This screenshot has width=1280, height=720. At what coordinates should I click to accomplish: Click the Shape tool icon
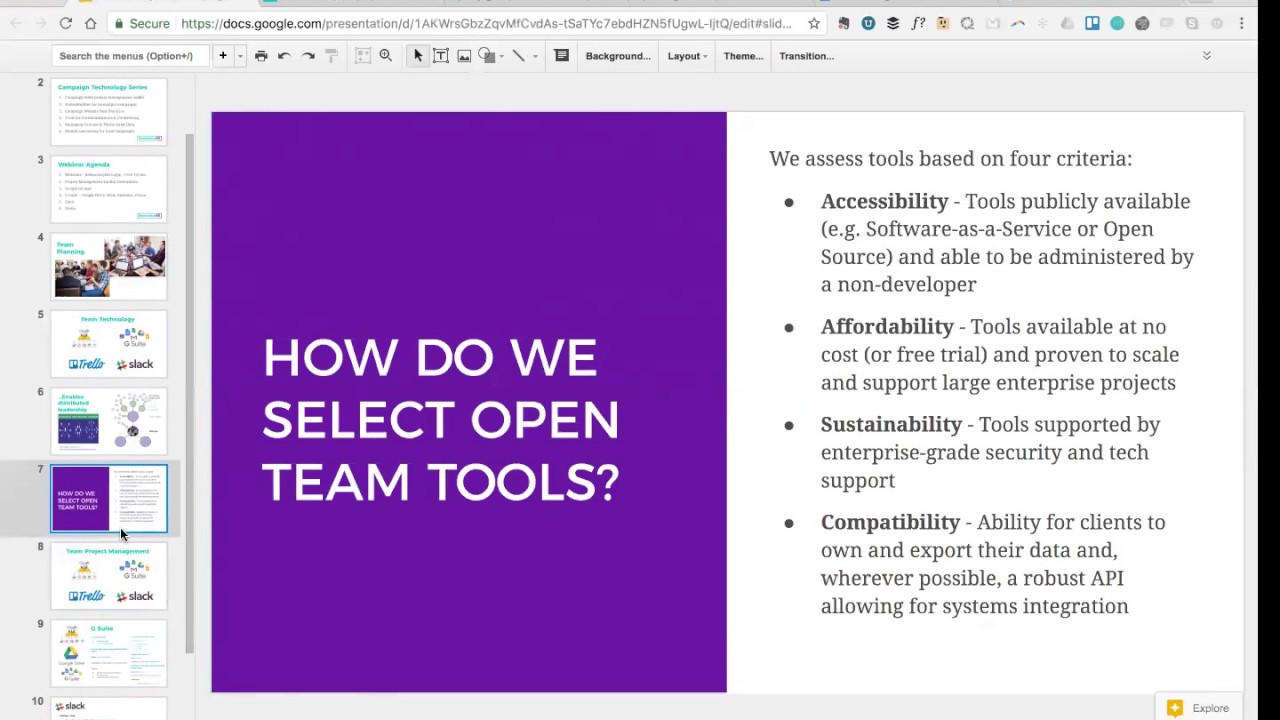[486, 56]
